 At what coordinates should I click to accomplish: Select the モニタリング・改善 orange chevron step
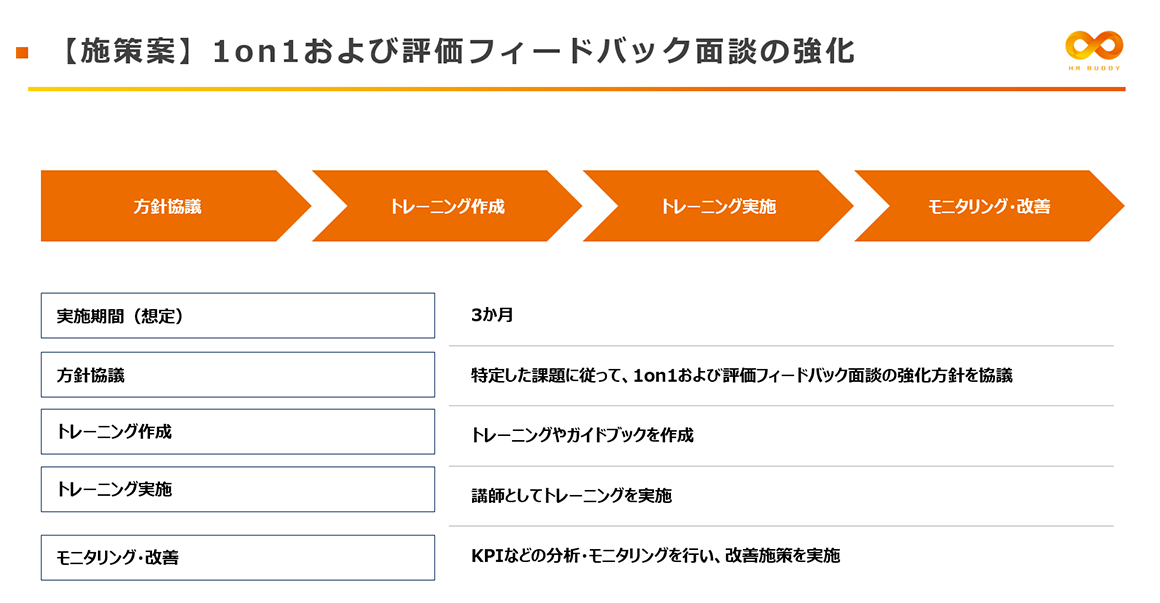(x=988, y=207)
